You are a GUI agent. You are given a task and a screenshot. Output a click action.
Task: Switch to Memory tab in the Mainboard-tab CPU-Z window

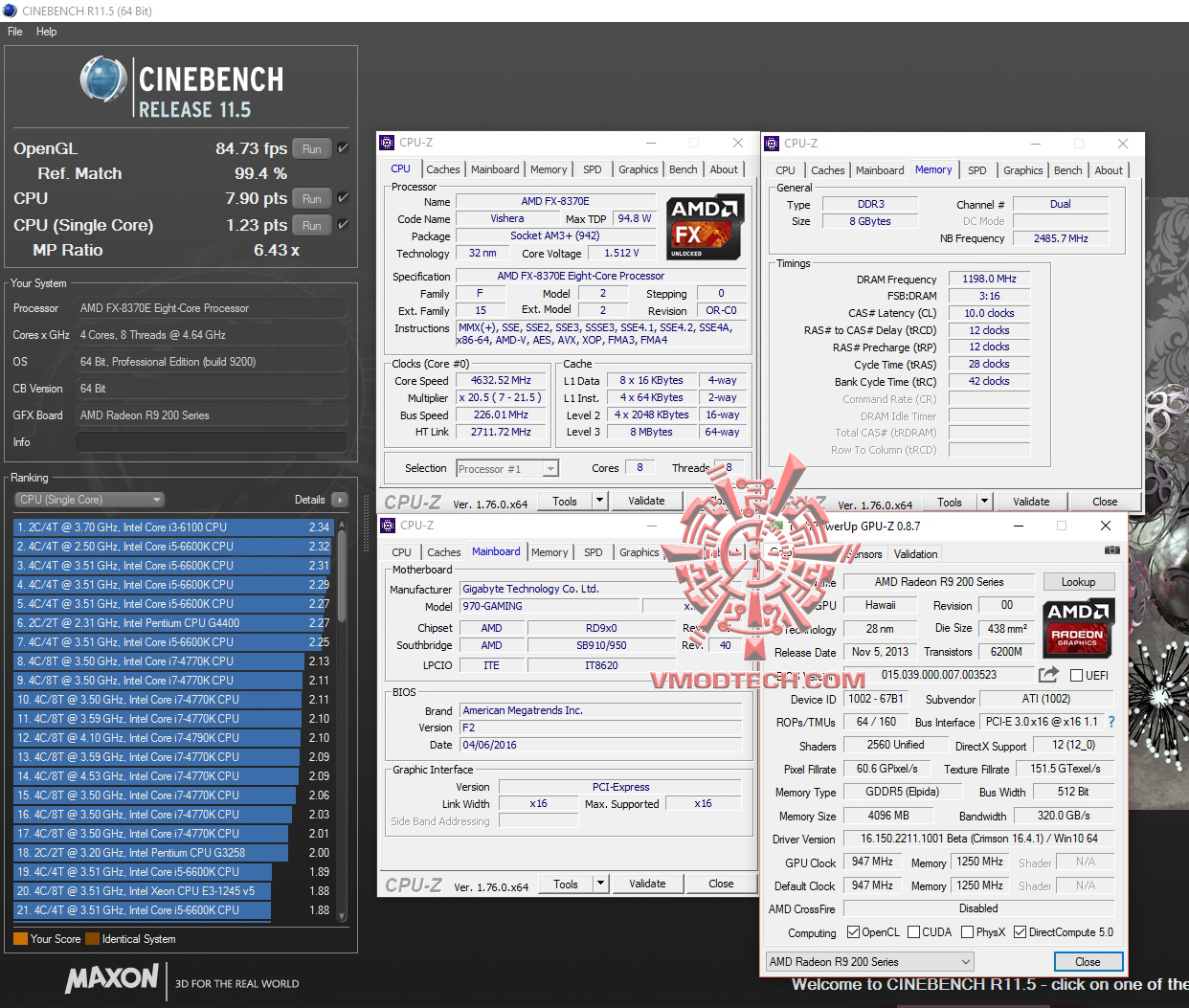coord(550,552)
